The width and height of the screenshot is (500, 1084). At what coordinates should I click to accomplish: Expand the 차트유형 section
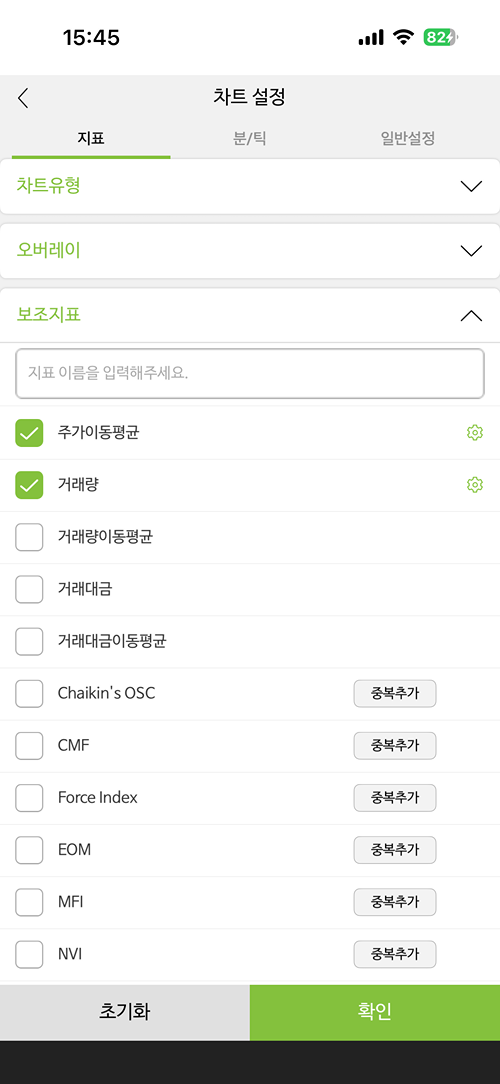(x=250, y=186)
